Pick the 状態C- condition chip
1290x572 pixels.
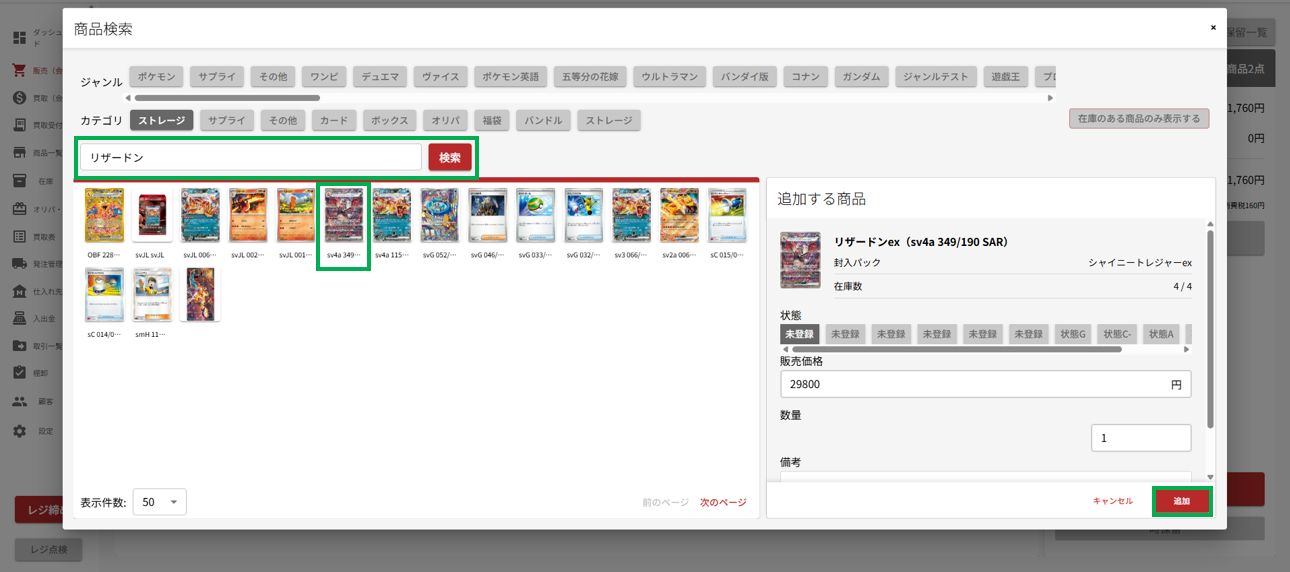tap(1117, 334)
